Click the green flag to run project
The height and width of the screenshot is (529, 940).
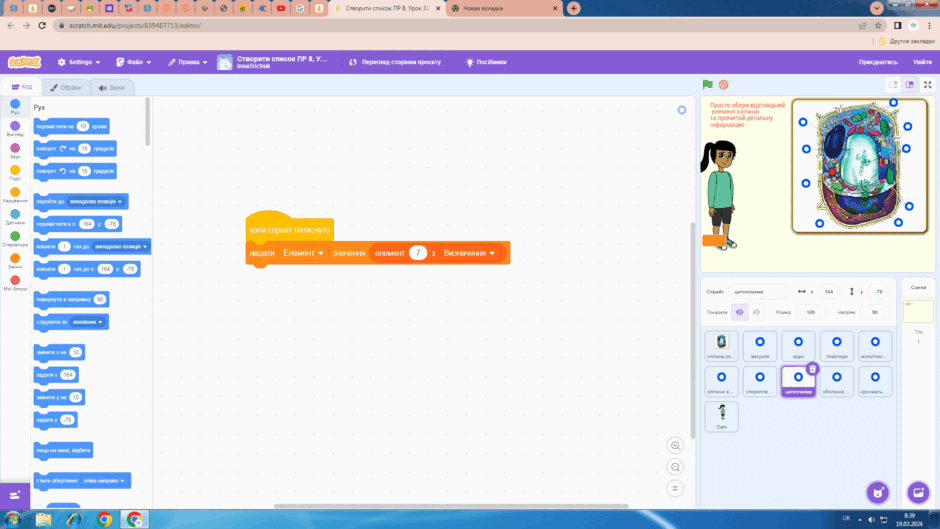tap(707, 85)
